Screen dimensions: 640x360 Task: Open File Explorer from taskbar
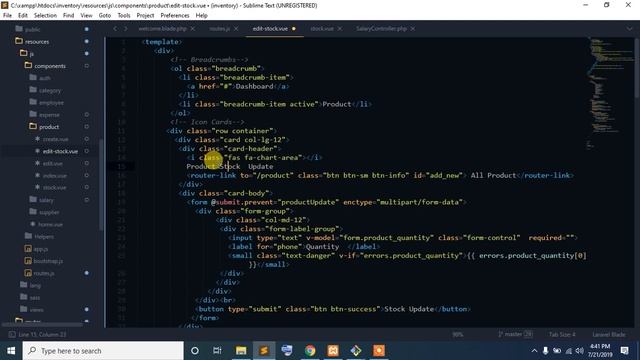click(241, 351)
